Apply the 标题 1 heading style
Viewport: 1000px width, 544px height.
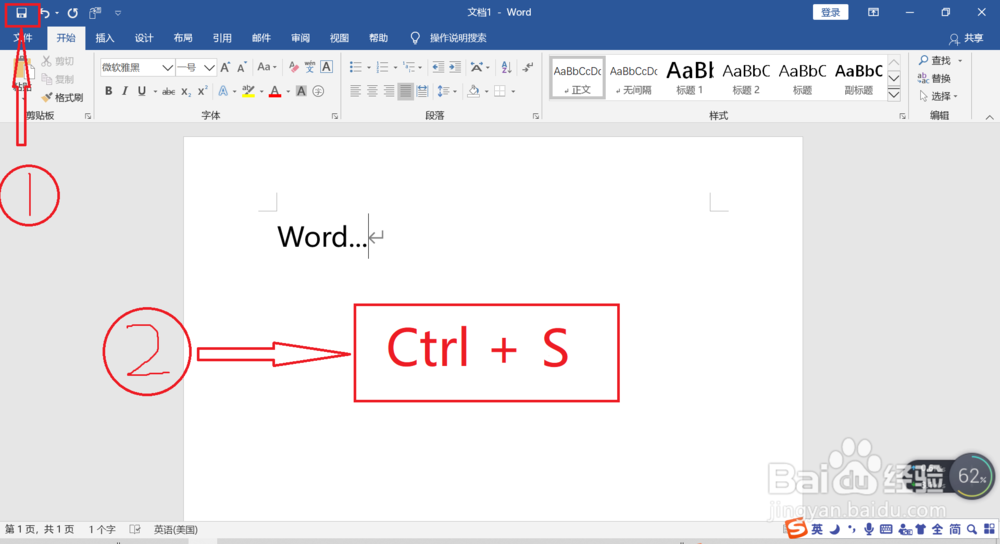point(689,78)
